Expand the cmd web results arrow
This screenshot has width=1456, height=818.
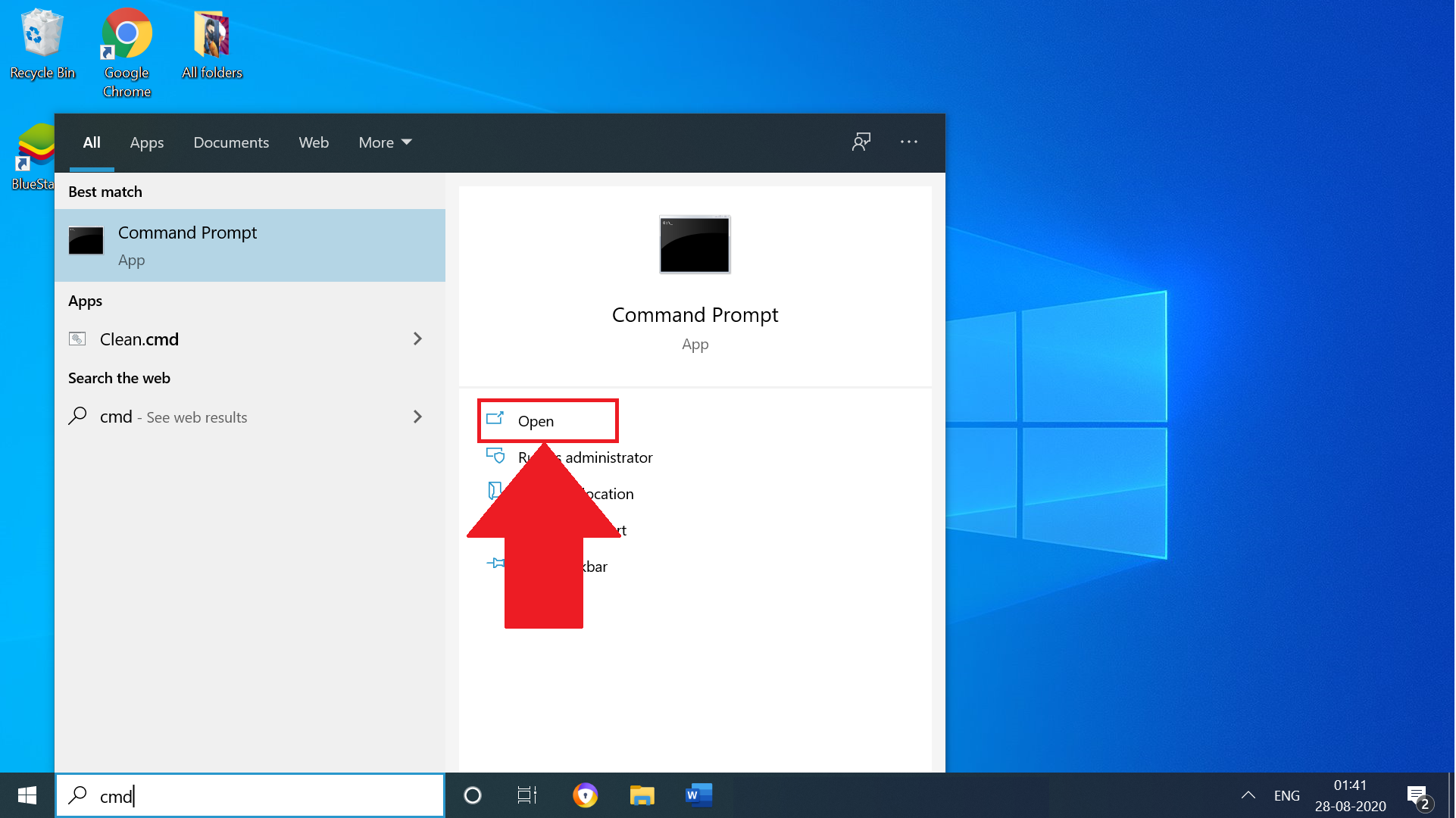point(417,417)
